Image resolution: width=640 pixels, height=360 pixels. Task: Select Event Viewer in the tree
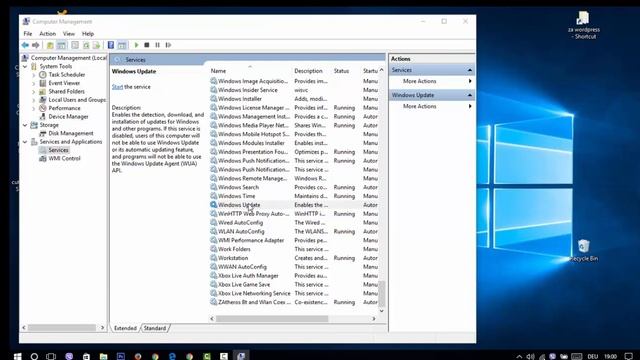[x=64, y=83]
